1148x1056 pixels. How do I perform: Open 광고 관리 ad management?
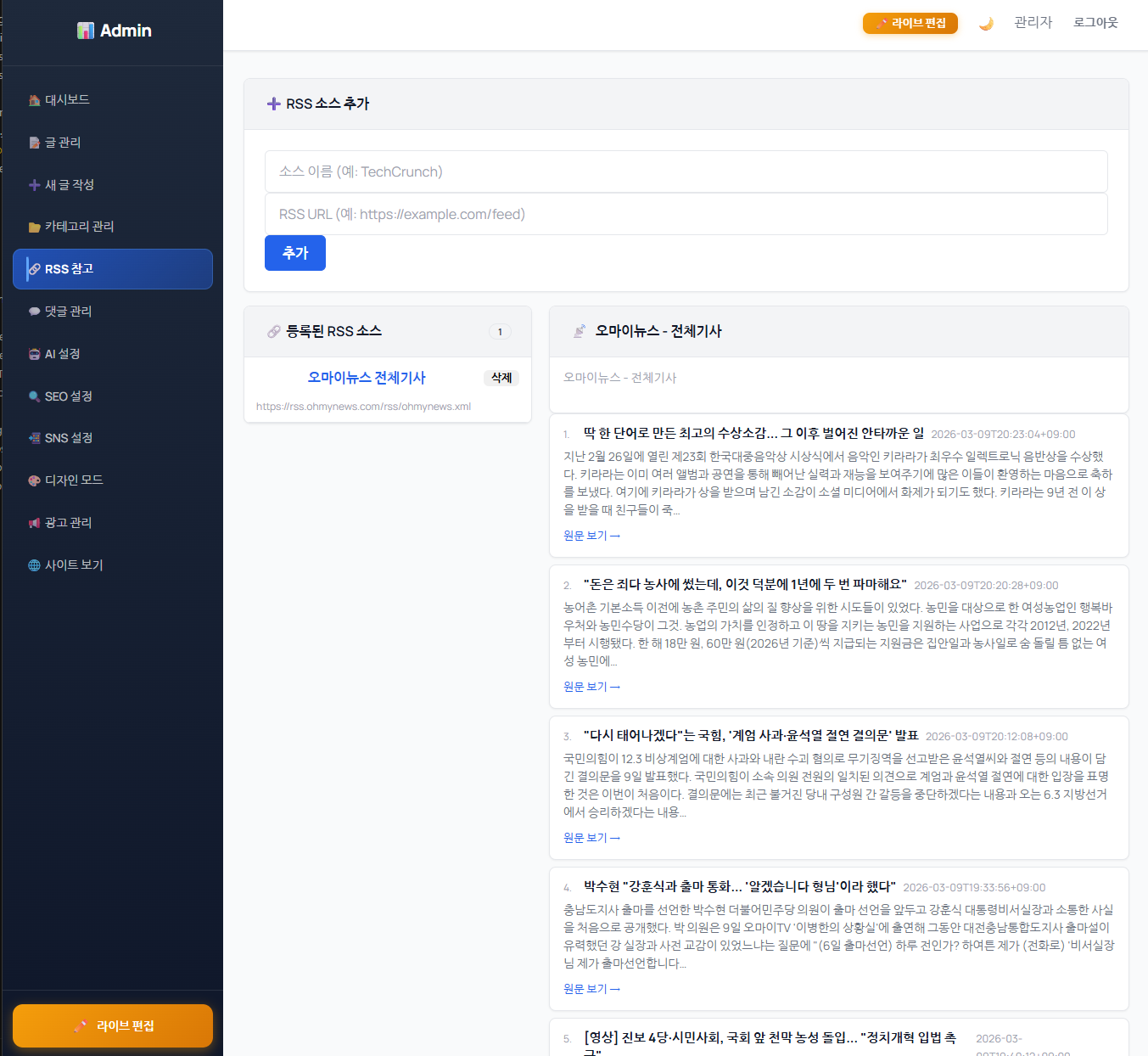tap(68, 523)
